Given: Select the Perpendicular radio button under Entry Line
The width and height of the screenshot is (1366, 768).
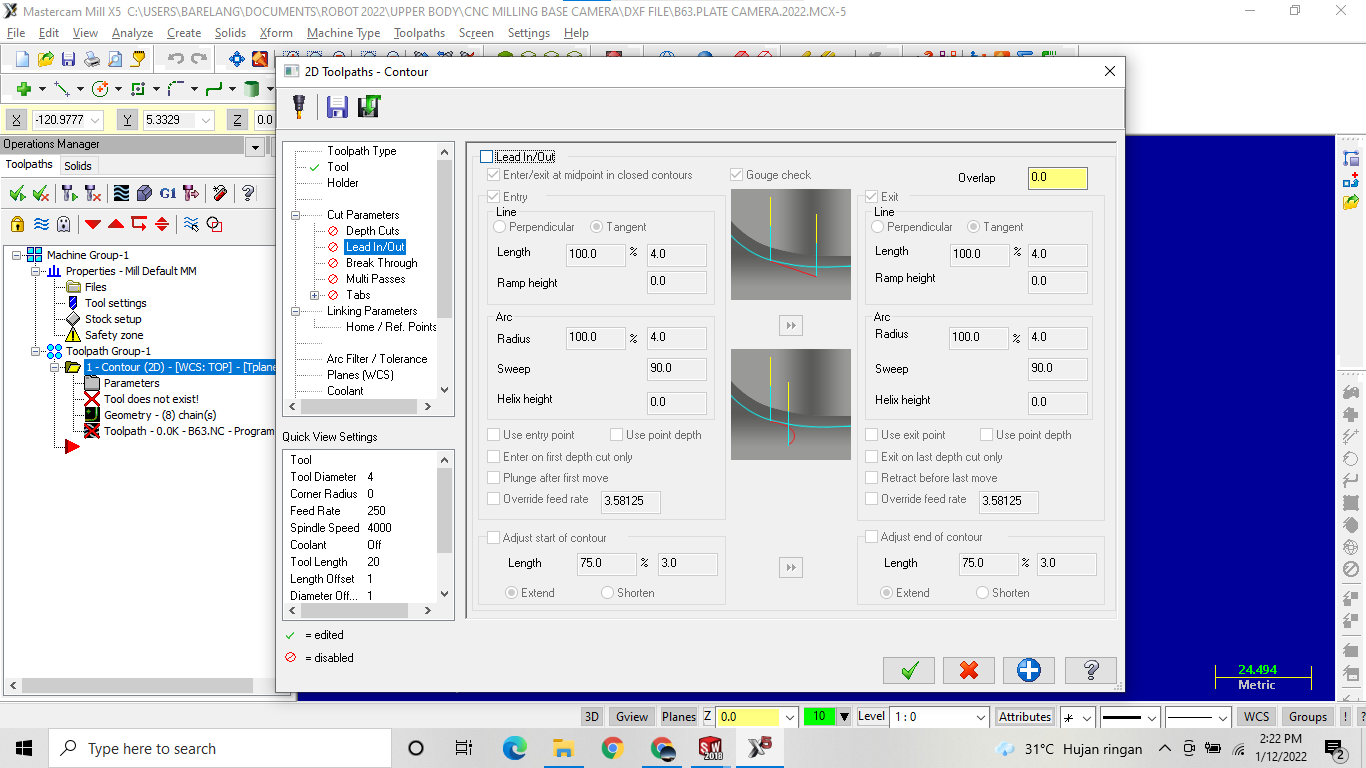Looking at the screenshot, I should [502, 227].
